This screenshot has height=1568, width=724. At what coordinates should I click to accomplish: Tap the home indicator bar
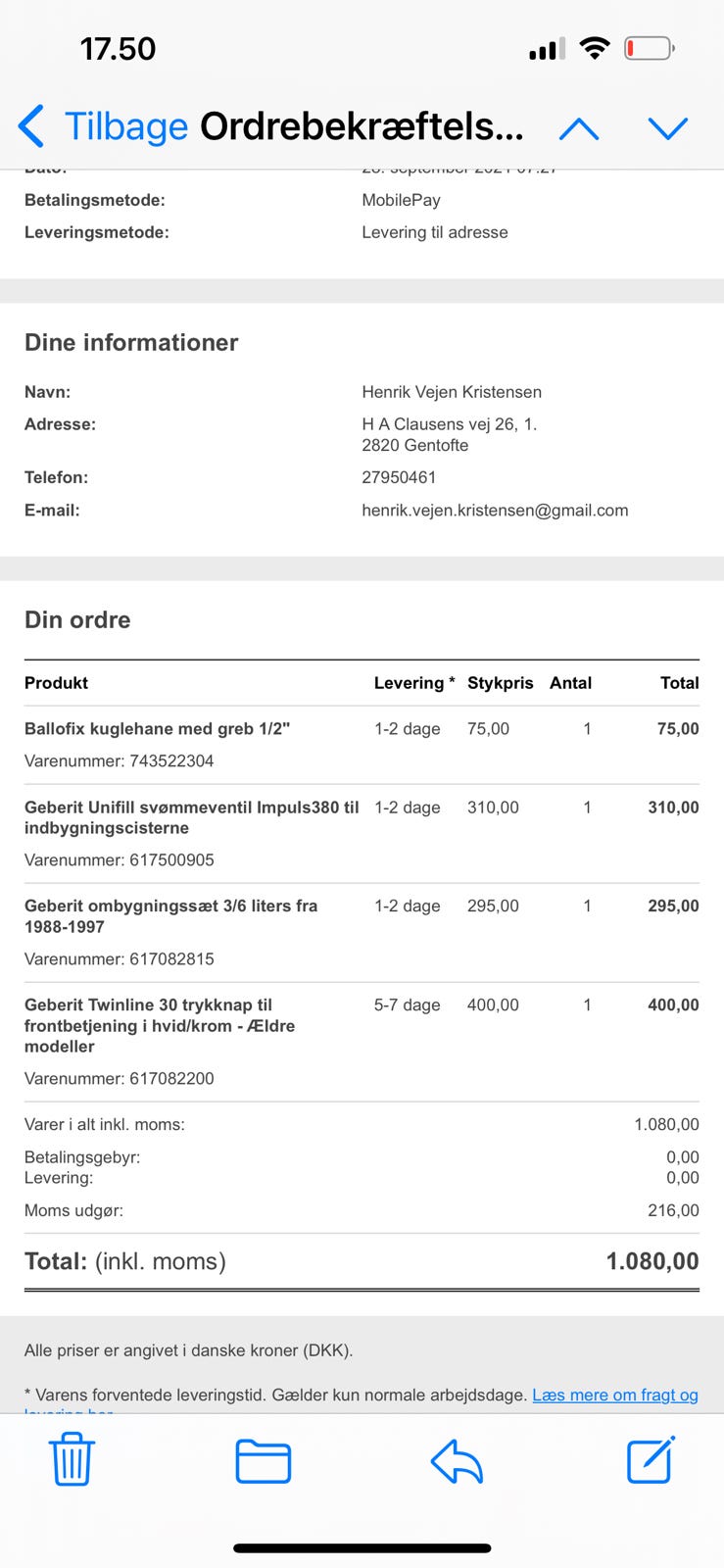tap(362, 1548)
